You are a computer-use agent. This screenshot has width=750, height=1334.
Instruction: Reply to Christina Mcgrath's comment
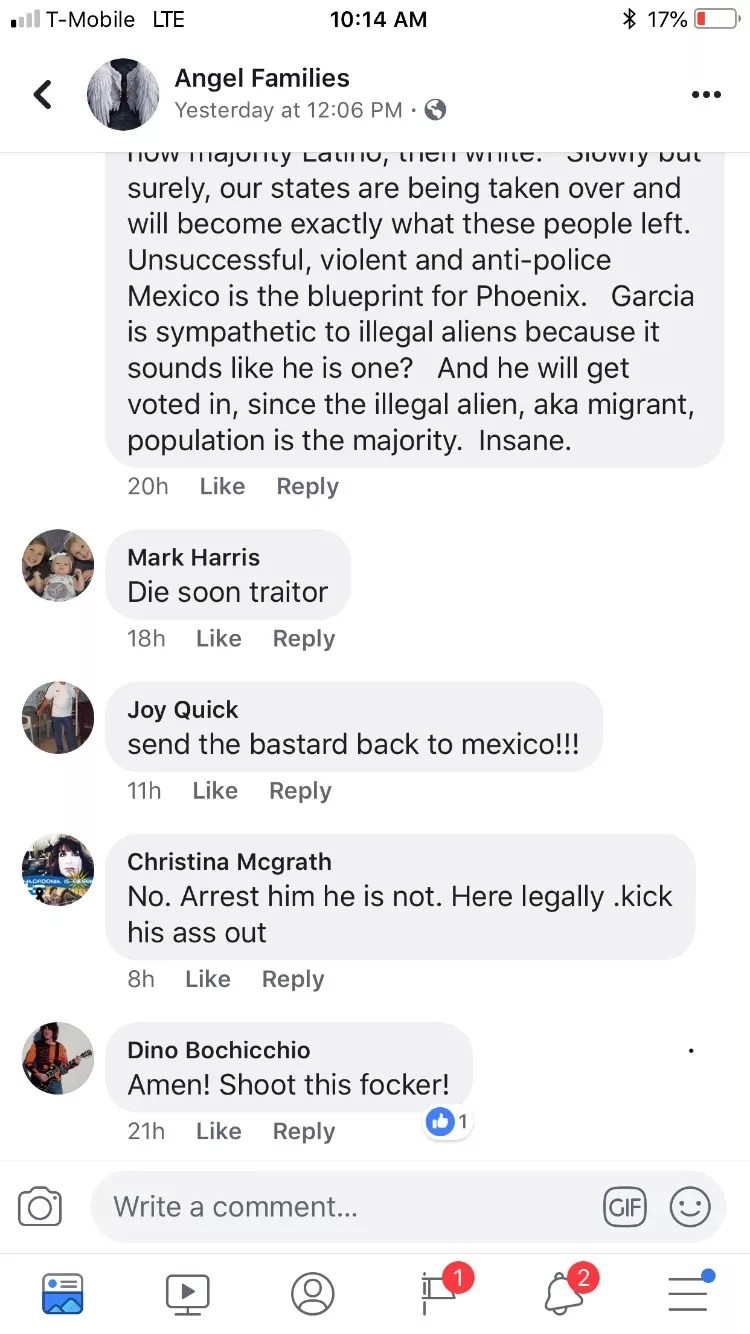[x=293, y=979]
